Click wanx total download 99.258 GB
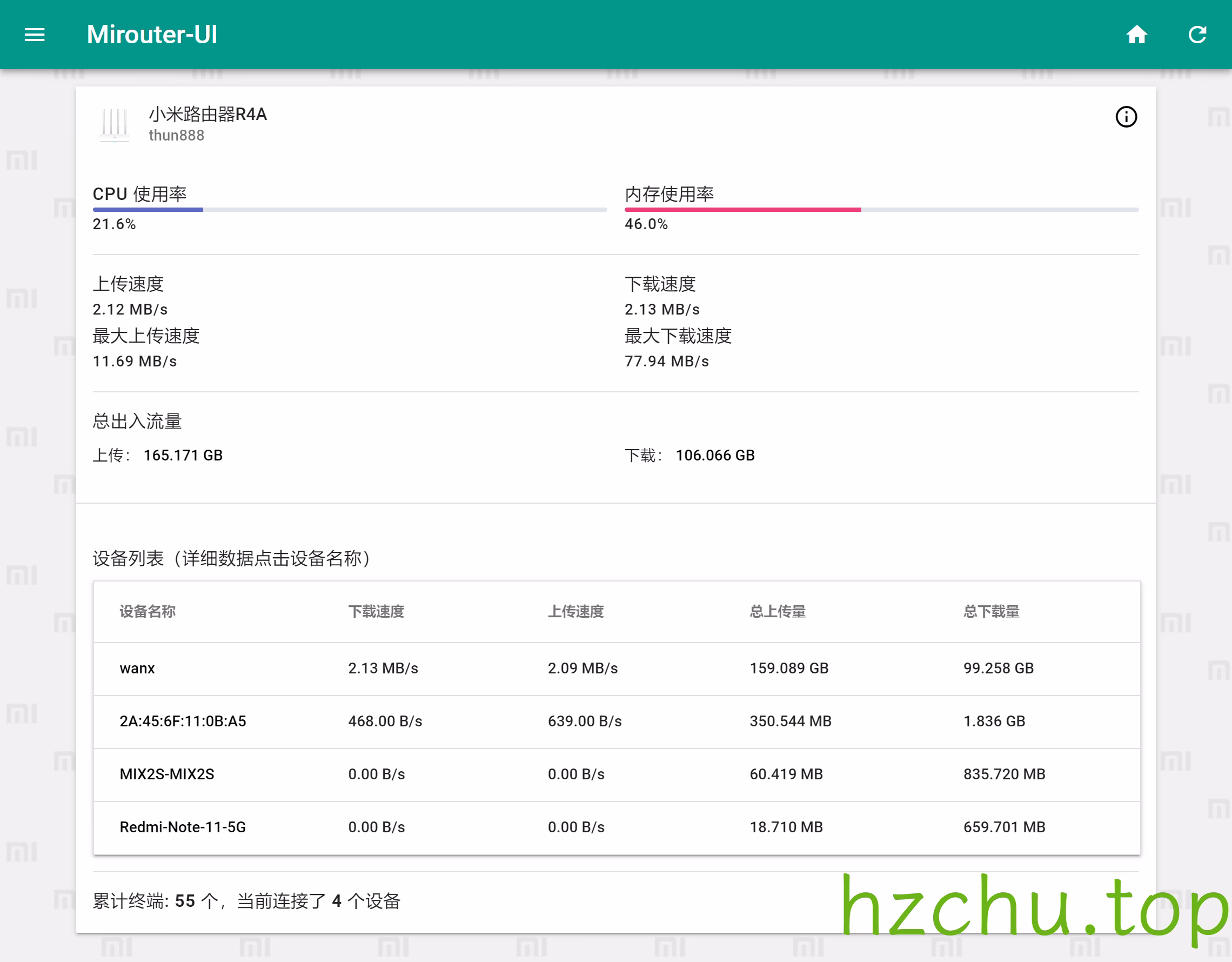The image size is (1232, 962). [998, 669]
